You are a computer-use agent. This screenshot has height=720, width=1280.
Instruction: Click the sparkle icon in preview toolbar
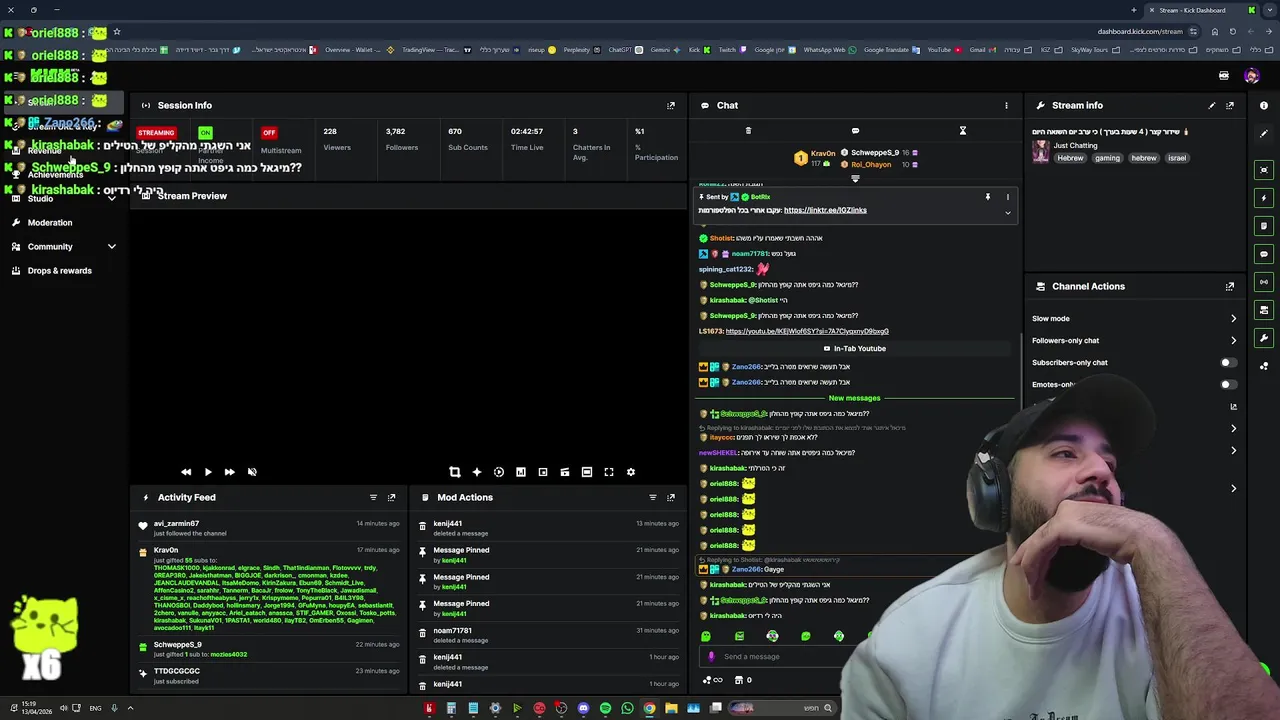point(477,472)
